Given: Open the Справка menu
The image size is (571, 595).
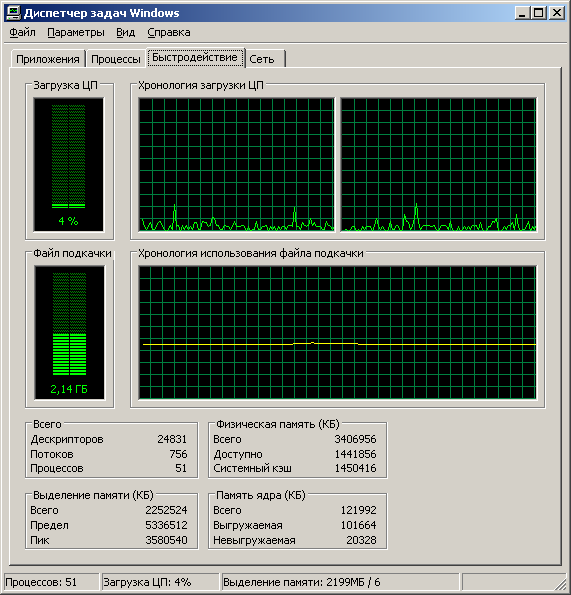Looking at the screenshot, I should click(x=169, y=33).
